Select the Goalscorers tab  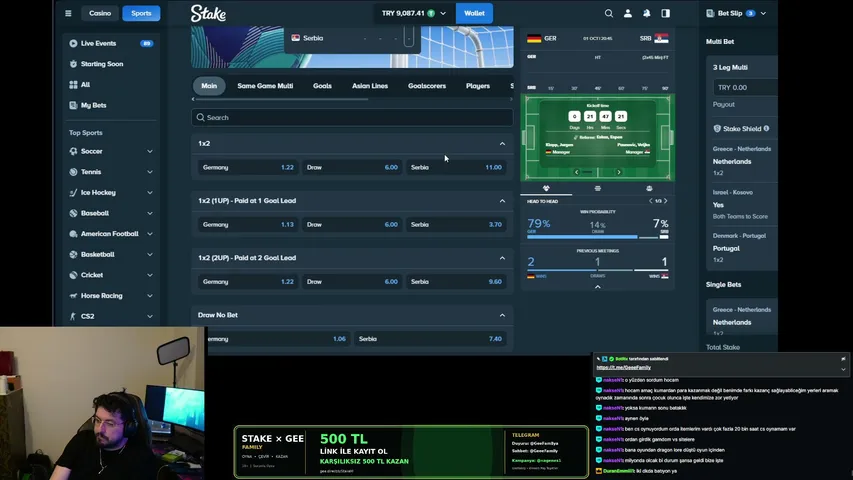427,86
